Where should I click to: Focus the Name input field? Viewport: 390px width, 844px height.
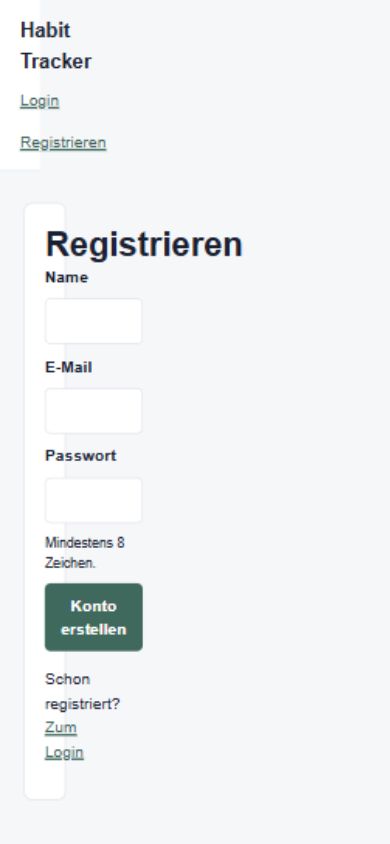coord(94,321)
